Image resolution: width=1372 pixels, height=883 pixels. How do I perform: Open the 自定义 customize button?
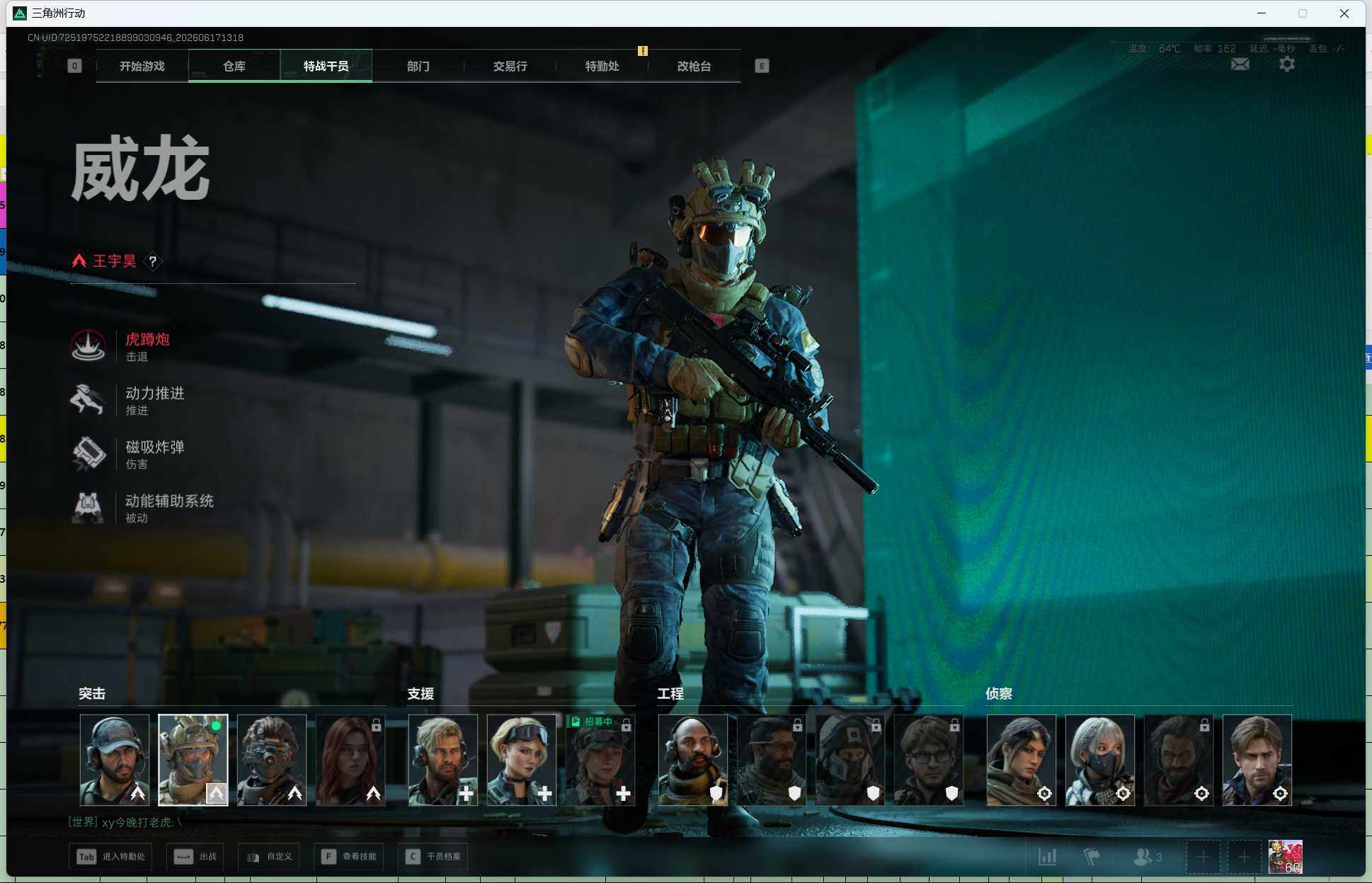[270, 857]
